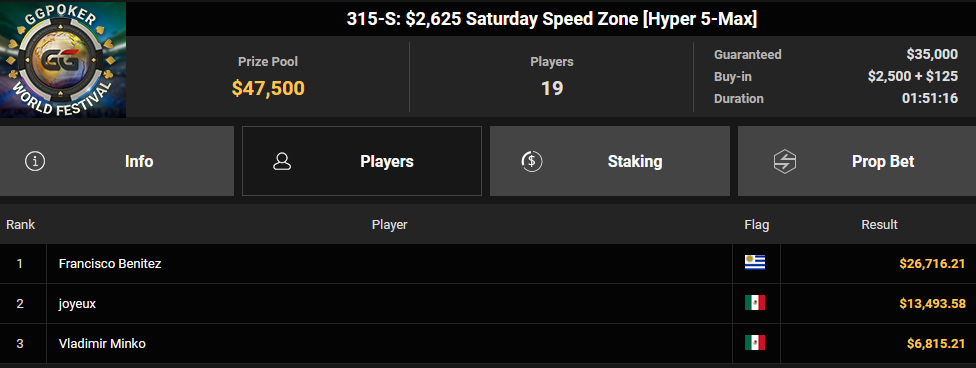The width and height of the screenshot is (976, 368).
Task: Open the Info tab
Action: [117, 161]
